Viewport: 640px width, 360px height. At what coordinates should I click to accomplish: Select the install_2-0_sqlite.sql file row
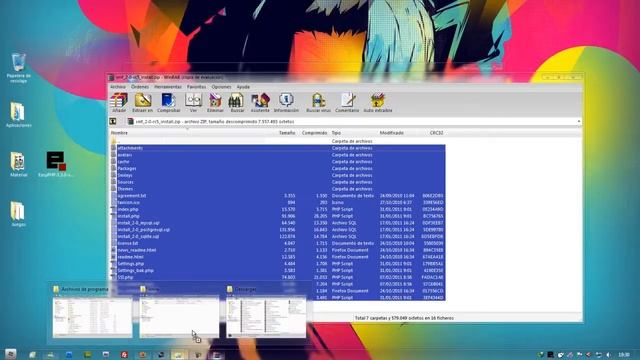pyautogui.click(x=278, y=236)
